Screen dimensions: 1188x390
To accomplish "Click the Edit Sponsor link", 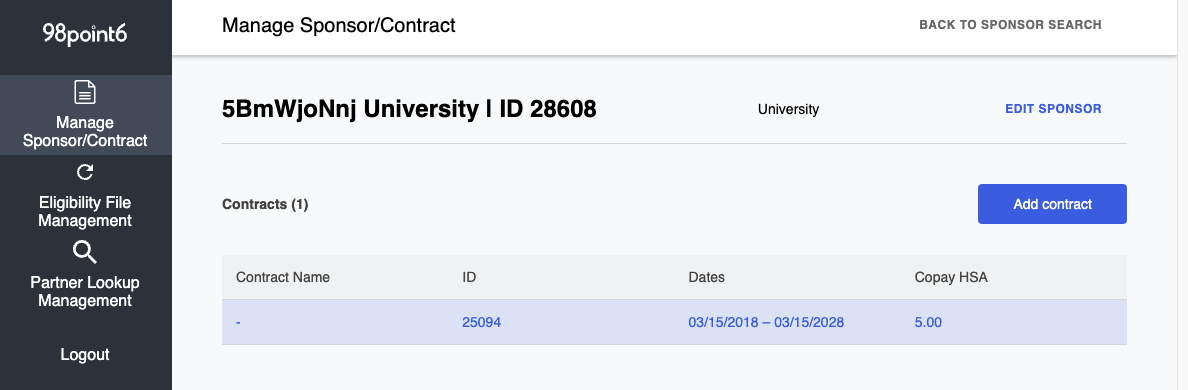I will click(1053, 109).
